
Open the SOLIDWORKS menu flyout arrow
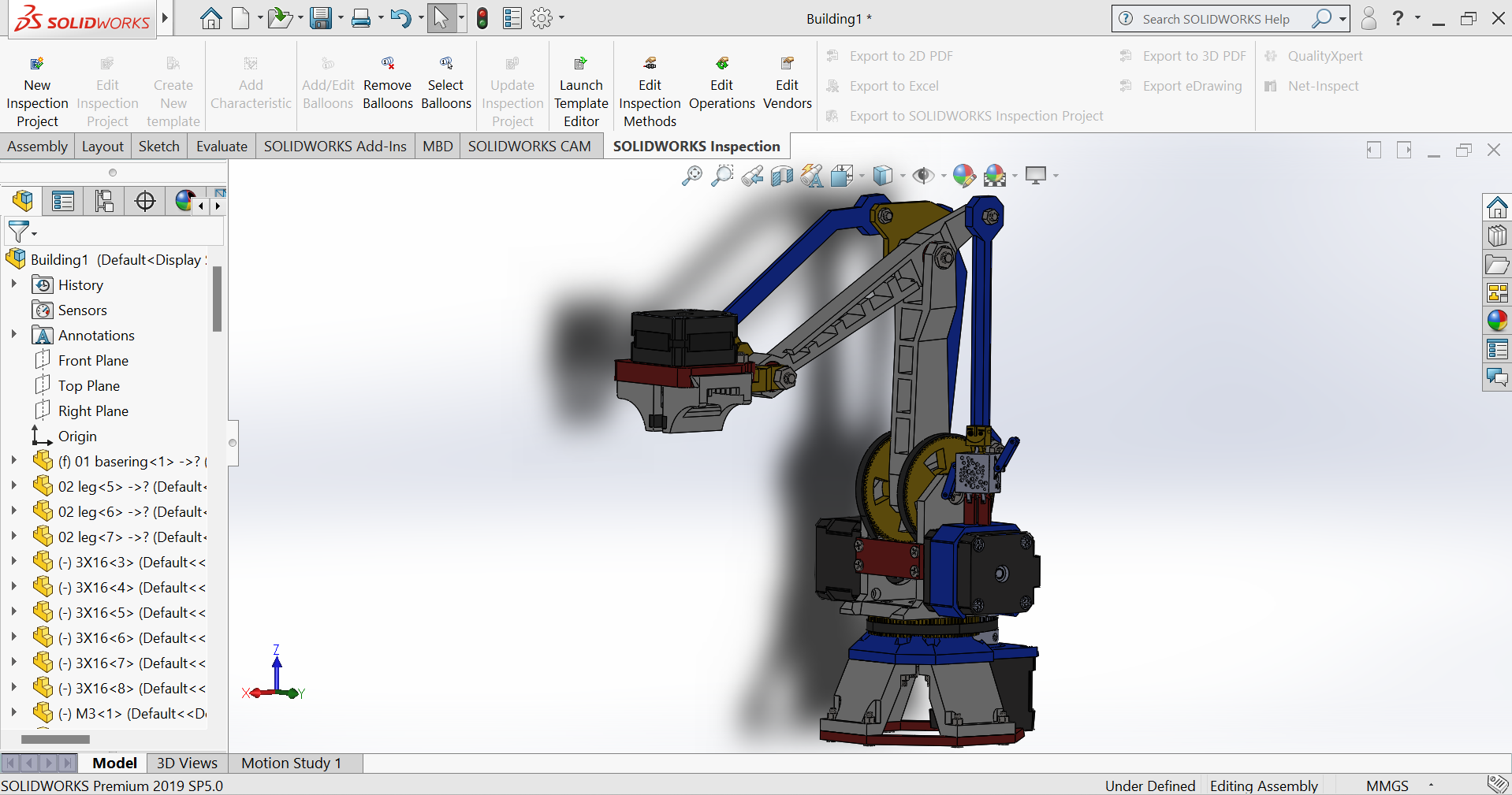[165, 17]
